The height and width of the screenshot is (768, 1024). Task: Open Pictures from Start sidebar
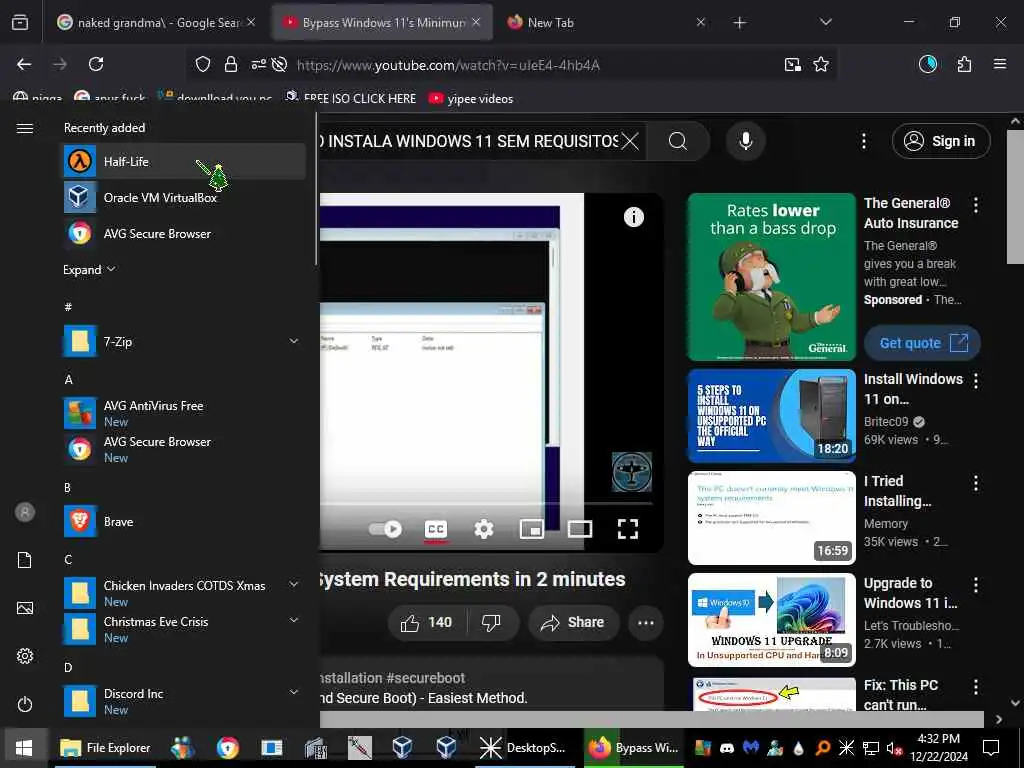coord(25,608)
